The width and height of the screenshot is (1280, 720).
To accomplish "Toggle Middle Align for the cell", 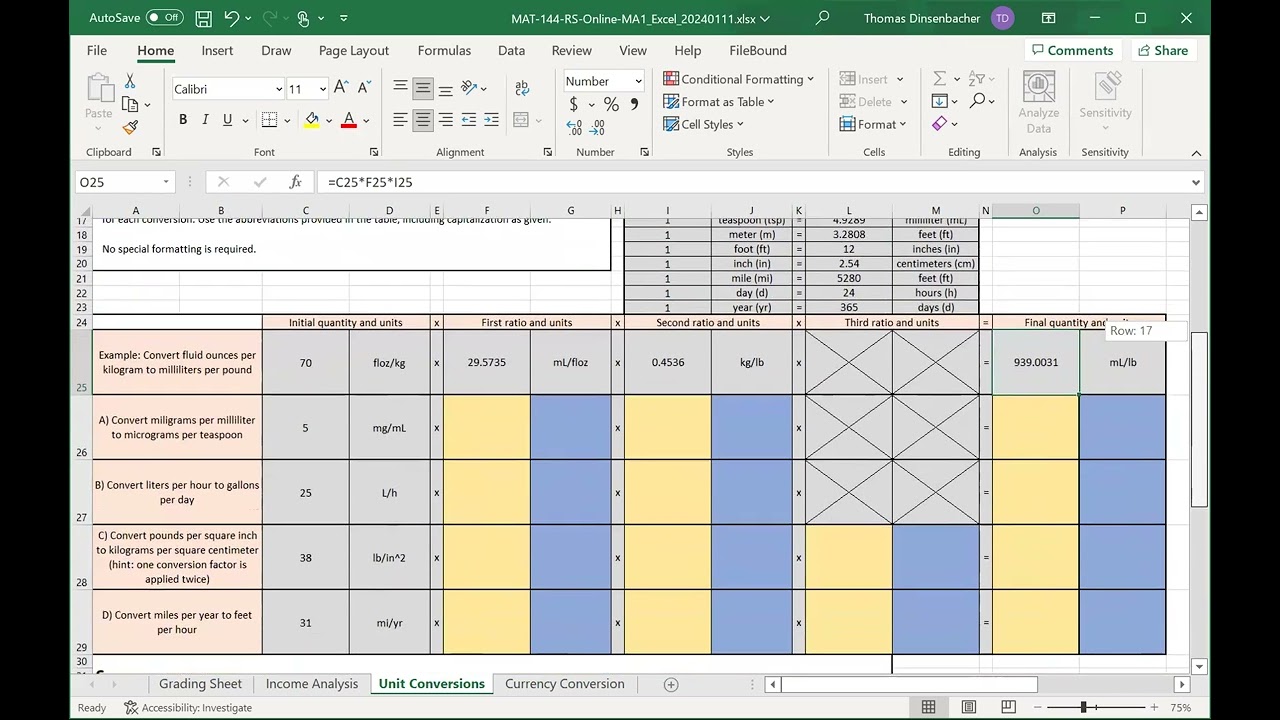I will click(423, 88).
